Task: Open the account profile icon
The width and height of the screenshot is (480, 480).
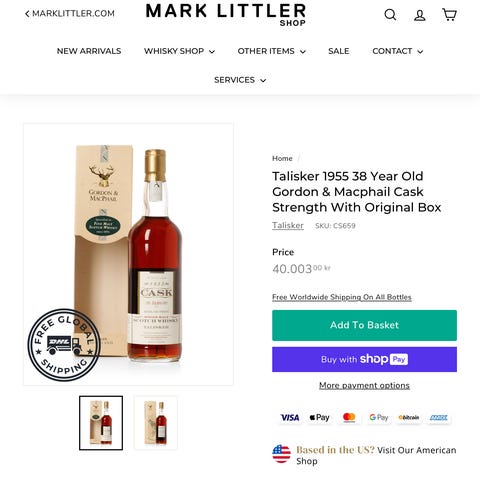Action: click(x=420, y=15)
